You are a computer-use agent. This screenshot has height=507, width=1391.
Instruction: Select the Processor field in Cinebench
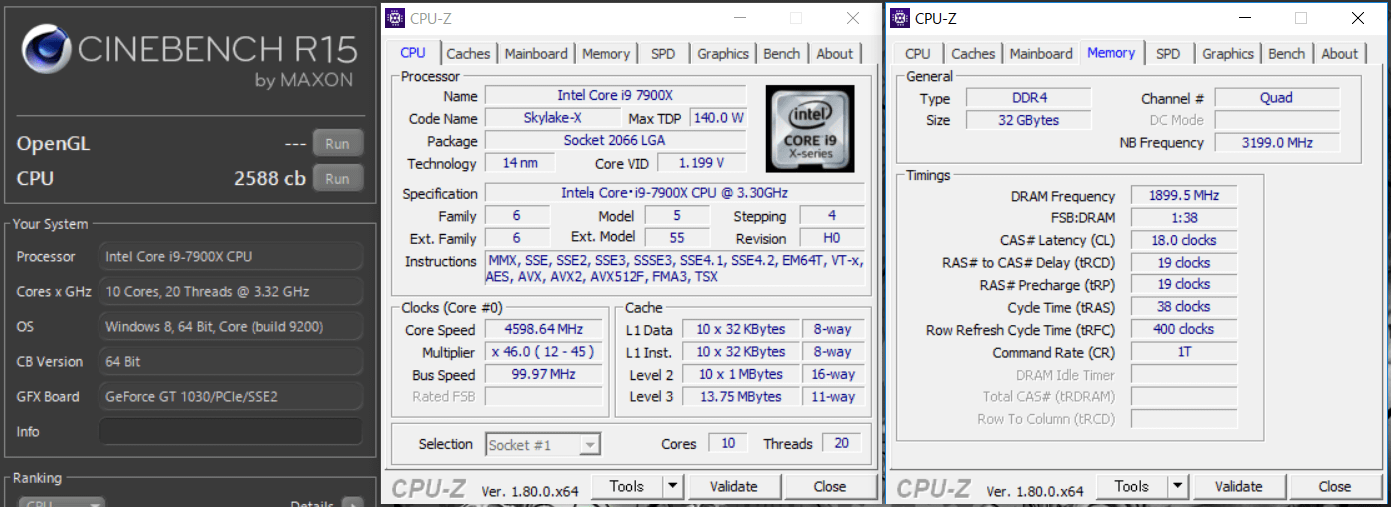click(230, 256)
